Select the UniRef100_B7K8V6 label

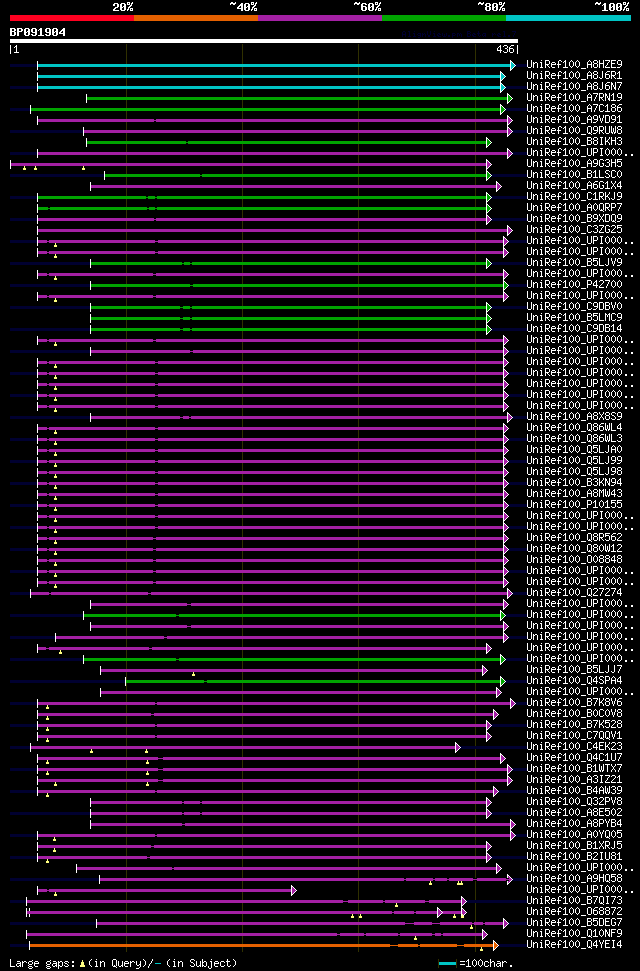(574, 703)
